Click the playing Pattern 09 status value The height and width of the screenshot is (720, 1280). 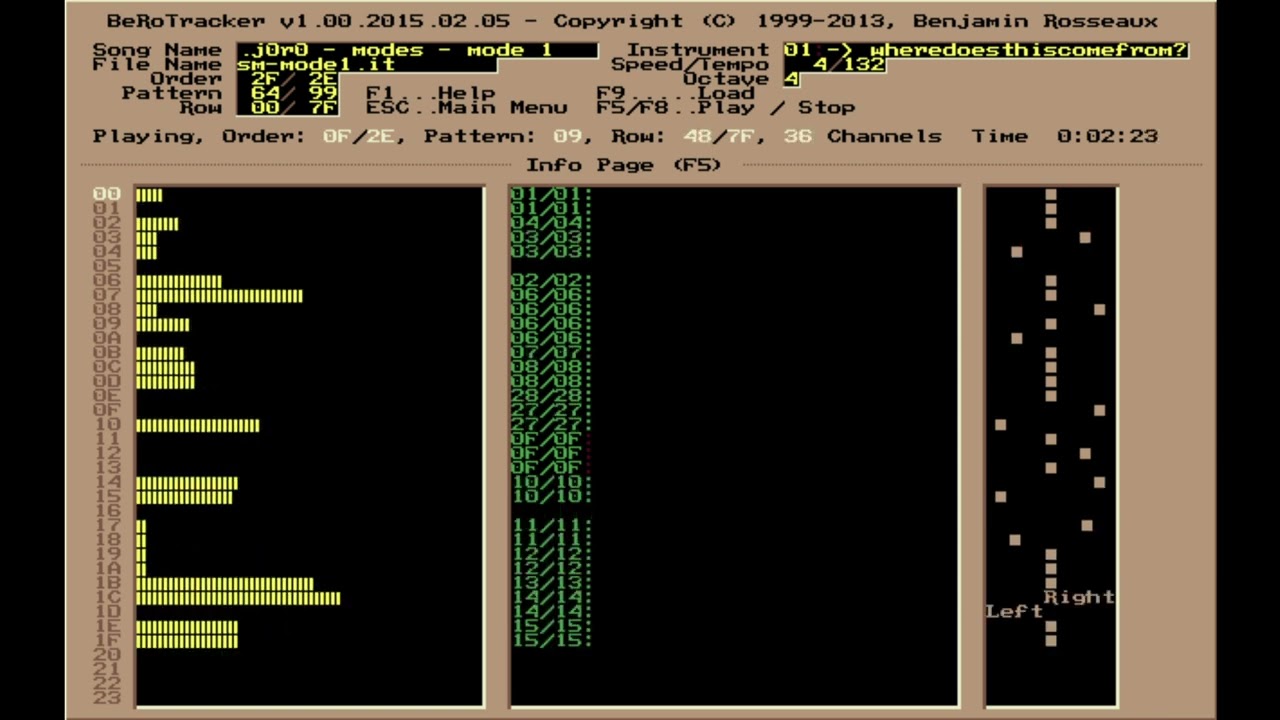[x=567, y=136]
